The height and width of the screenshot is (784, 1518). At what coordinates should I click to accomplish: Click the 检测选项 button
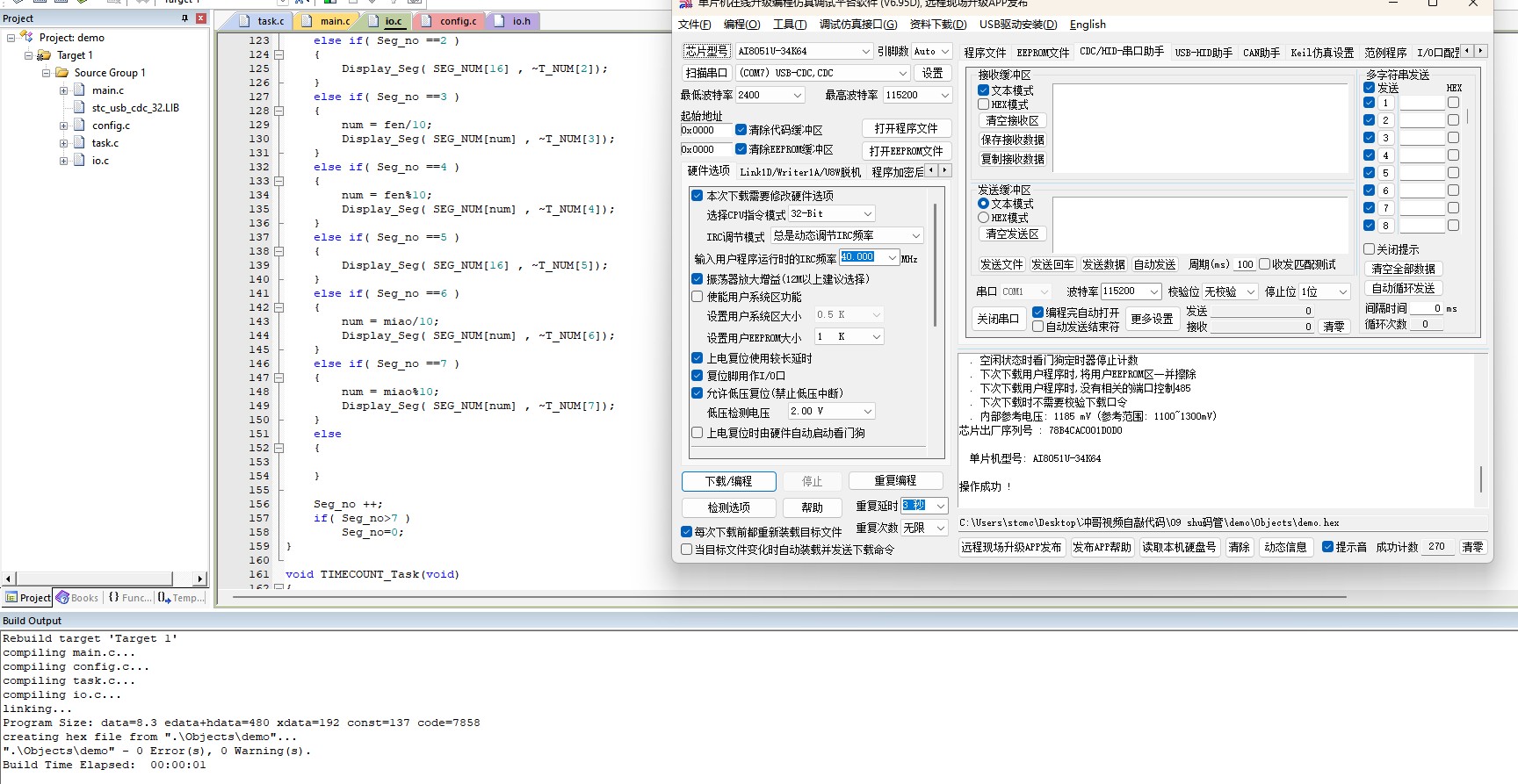[729, 507]
